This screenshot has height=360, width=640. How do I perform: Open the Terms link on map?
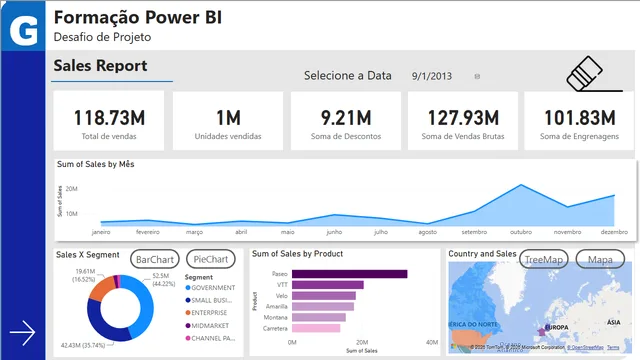pyautogui.click(x=613, y=347)
